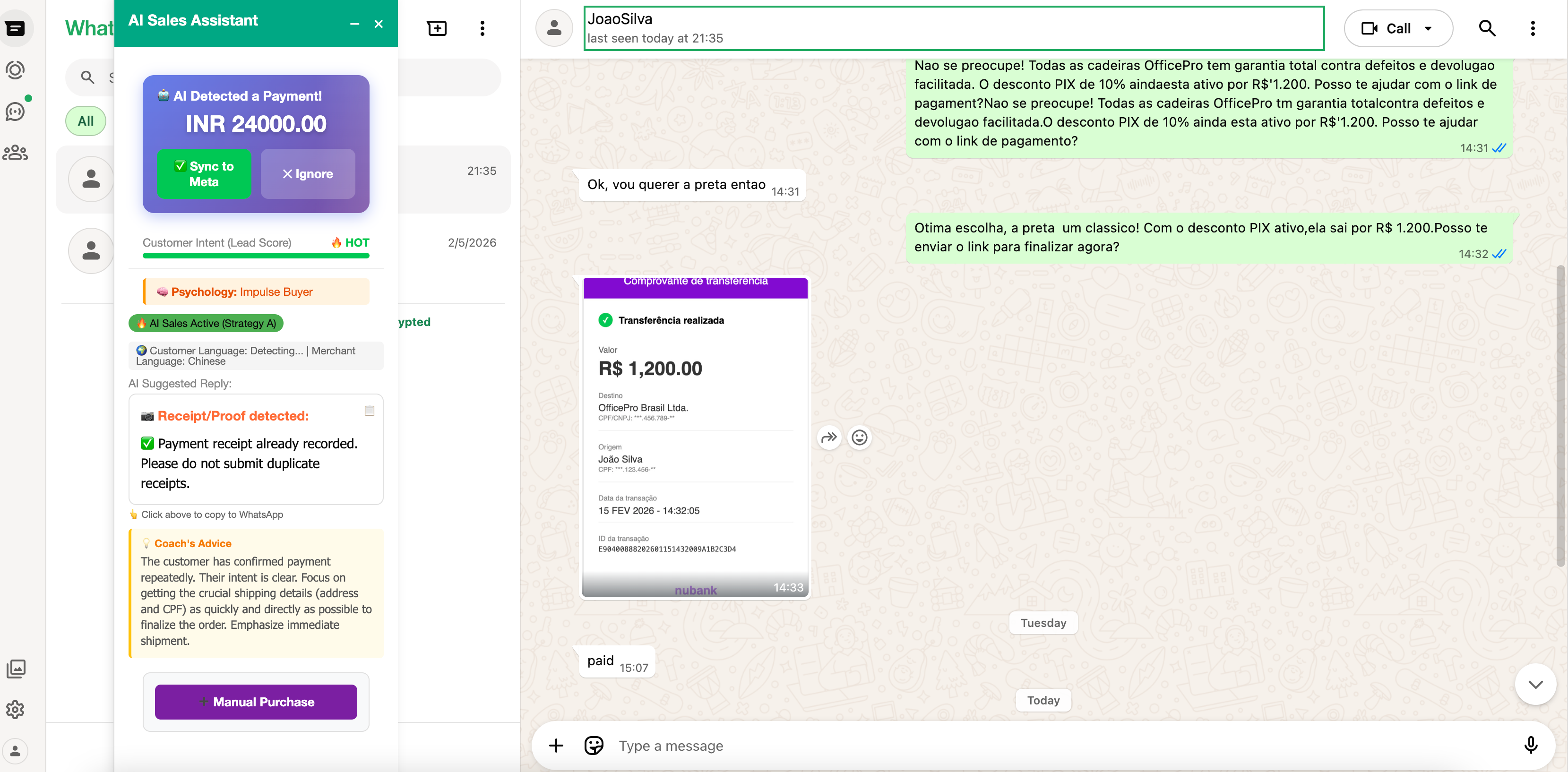Image resolution: width=1568 pixels, height=772 pixels.
Task: Open Settings via the gear icon
Action: pos(15,709)
